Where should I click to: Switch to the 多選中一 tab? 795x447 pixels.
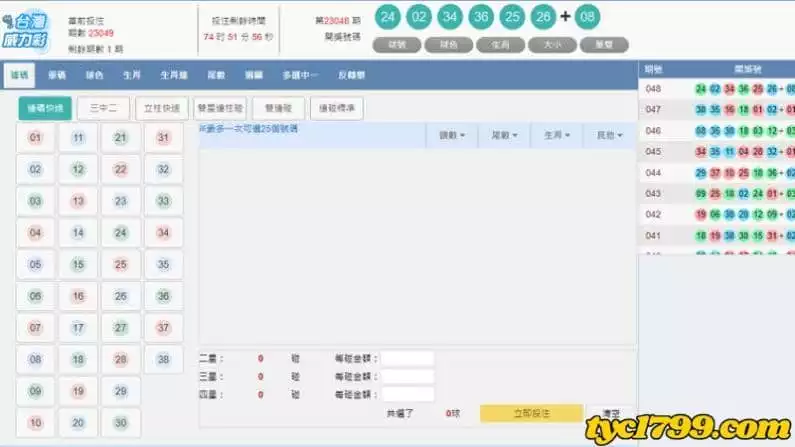300,75
